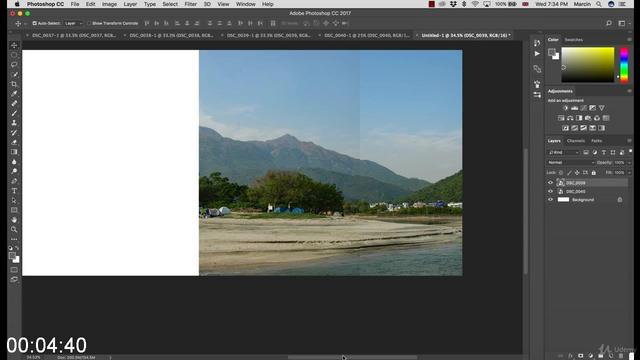640x360 pixels.
Task: Select the Background layer name
Action: [x=583, y=200]
